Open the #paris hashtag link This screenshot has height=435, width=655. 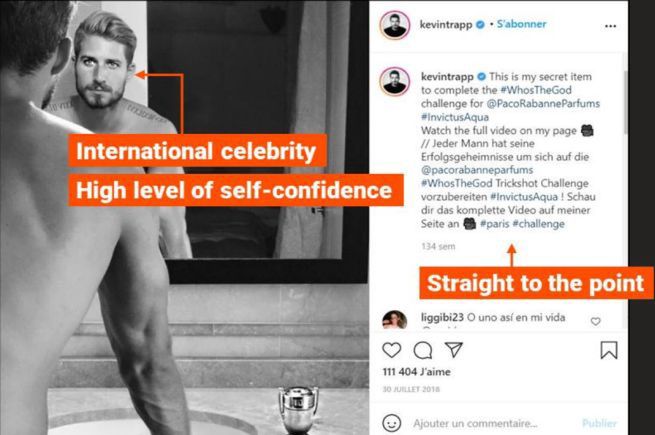click(x=495, y=224)
